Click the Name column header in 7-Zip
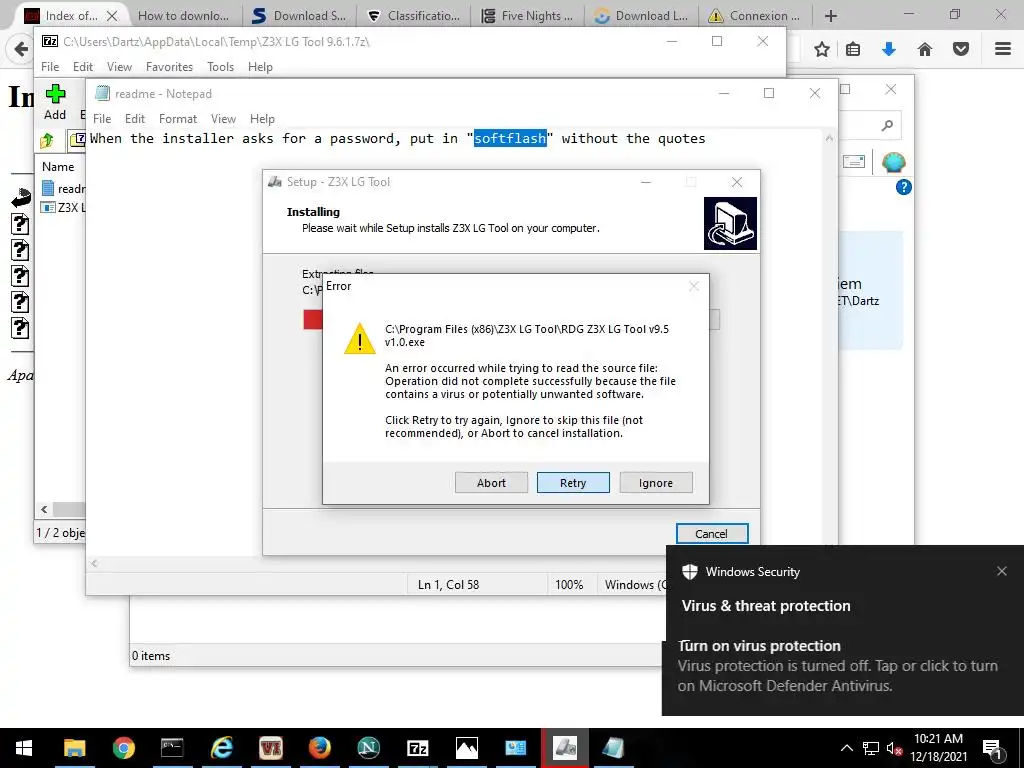 point(59,167)
